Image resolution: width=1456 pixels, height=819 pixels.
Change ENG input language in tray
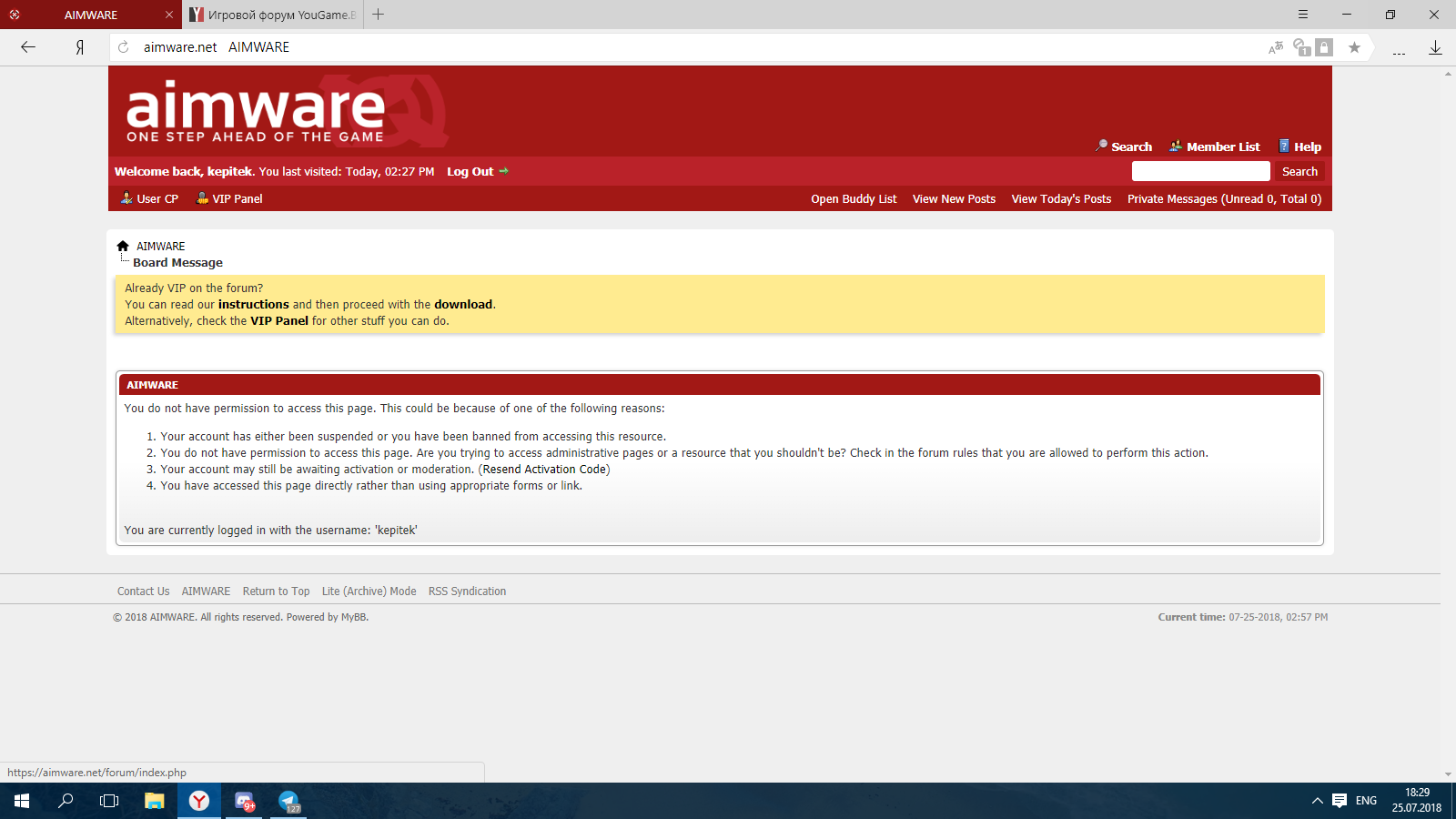1366,801
